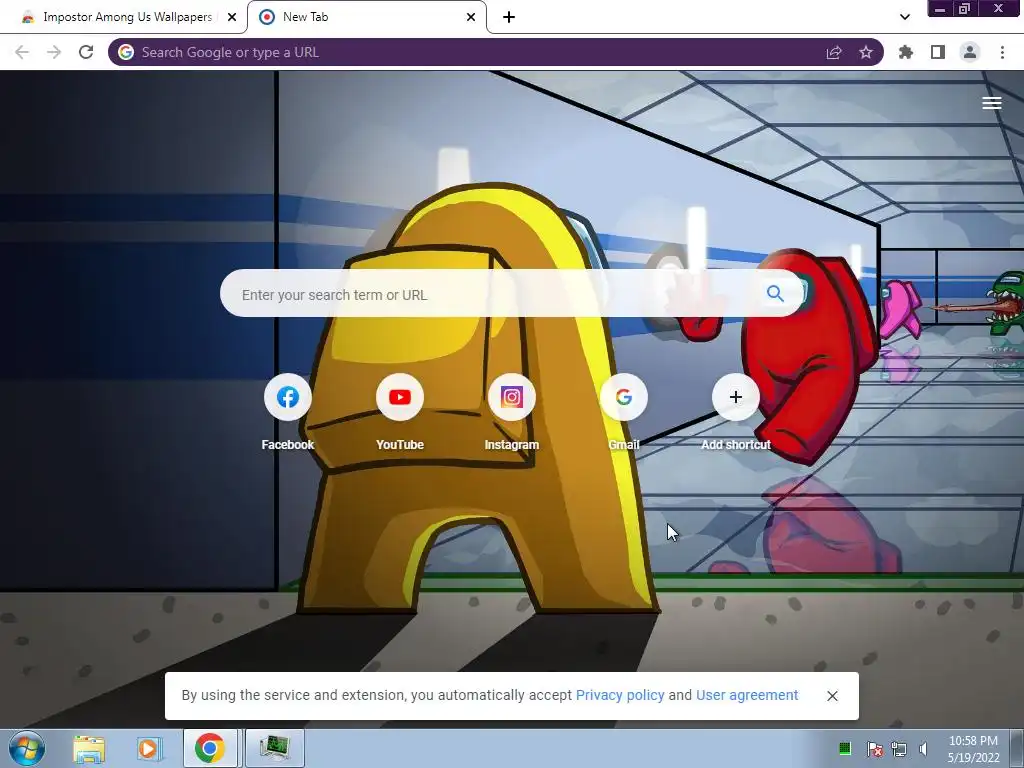Open the Chrome profile avatar
The image size is (1024, 768).
pyautogui.click(x=970, y=52)
